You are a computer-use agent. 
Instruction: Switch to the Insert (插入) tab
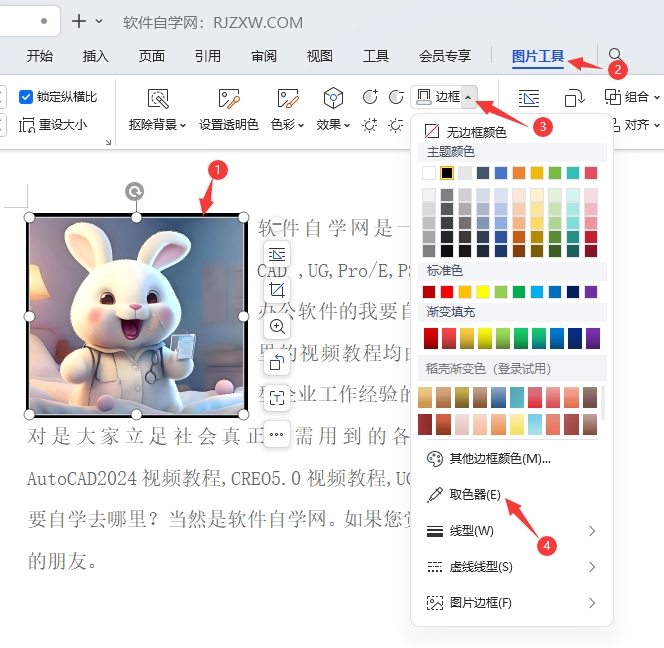[x=96, y=56]
